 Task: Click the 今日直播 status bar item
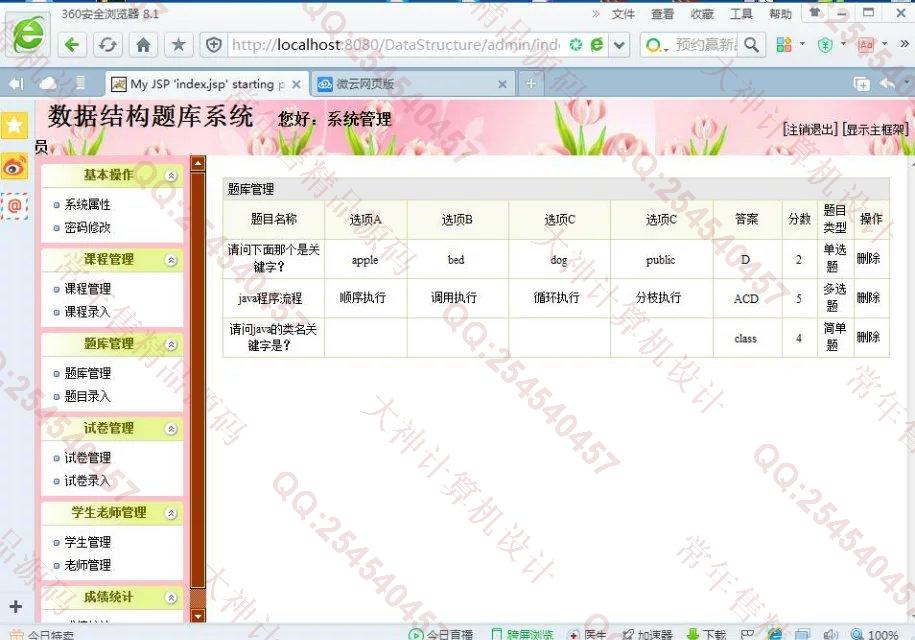pos(441,634)
